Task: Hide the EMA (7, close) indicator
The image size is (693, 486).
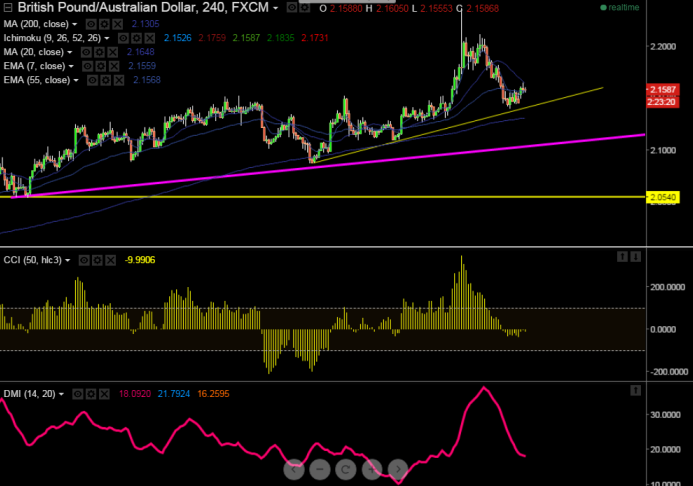Action: [88, 66]
